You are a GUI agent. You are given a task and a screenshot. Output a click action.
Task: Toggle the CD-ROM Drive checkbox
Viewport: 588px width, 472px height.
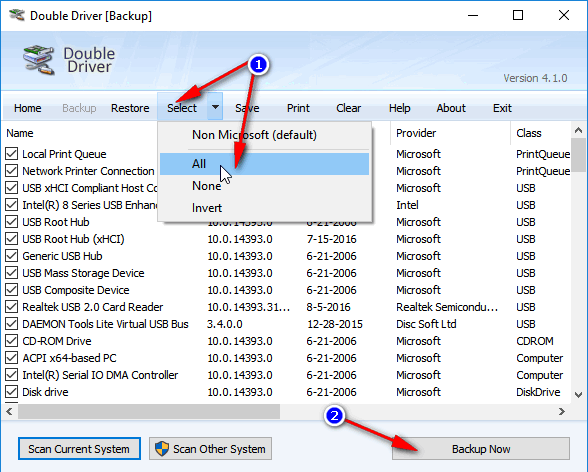point(11,341)
